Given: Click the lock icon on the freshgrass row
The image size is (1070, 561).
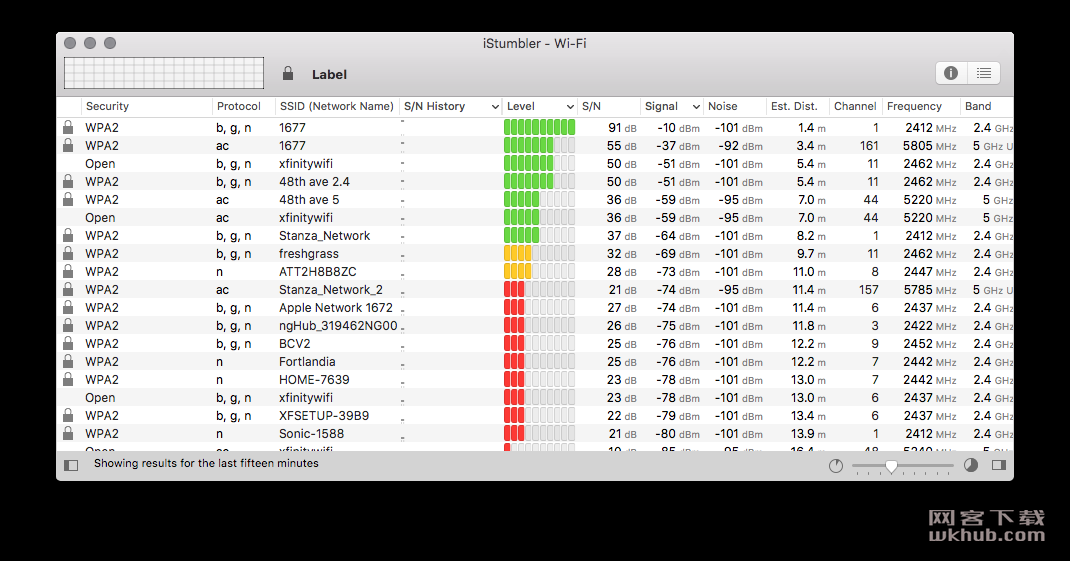Looking at the screenshot, I should [68, 253].
